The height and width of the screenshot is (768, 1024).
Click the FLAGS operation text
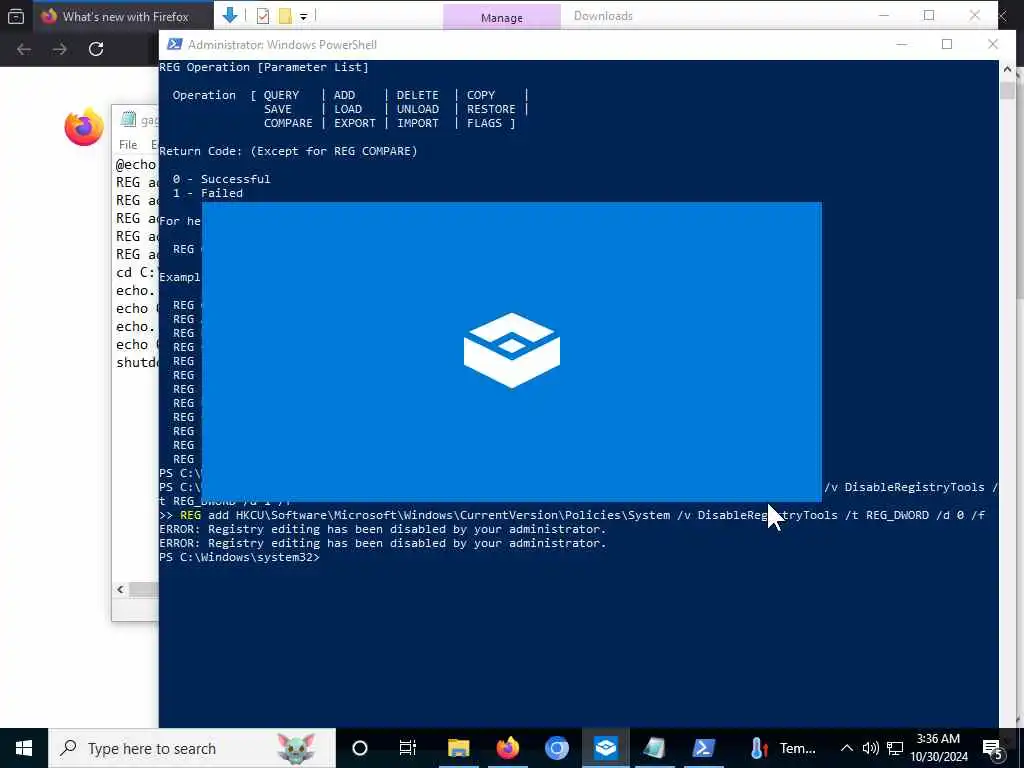484,123
